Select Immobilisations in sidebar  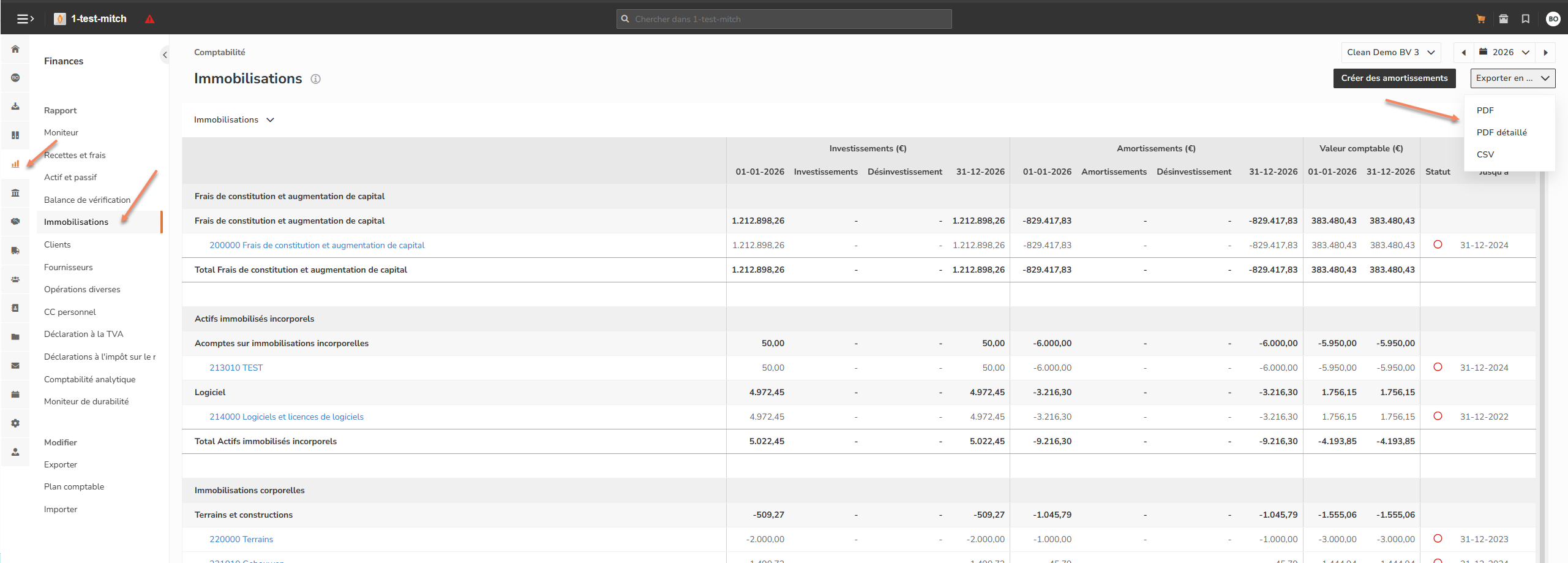click(x=99, y=222)
